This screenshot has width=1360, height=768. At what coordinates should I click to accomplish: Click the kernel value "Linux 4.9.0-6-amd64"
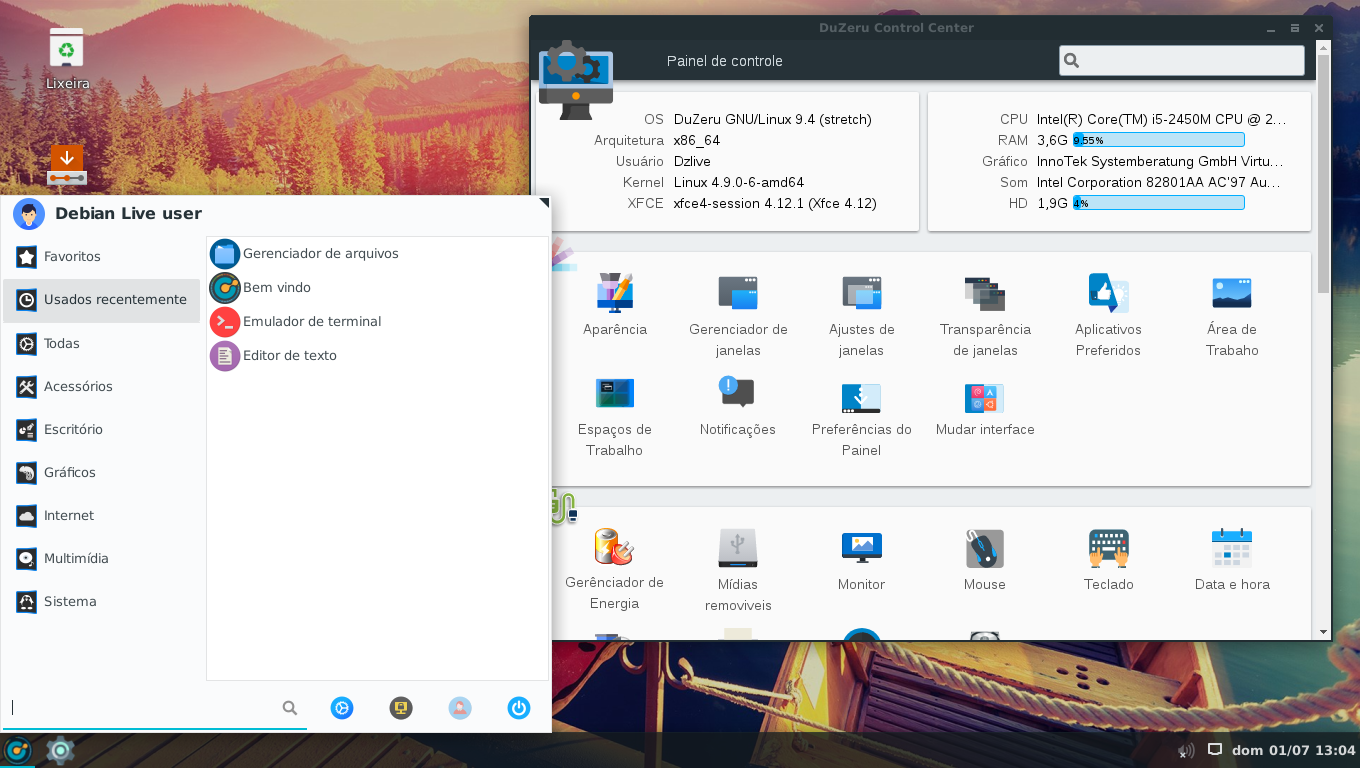pyautogui.click(x=739, y=183)
